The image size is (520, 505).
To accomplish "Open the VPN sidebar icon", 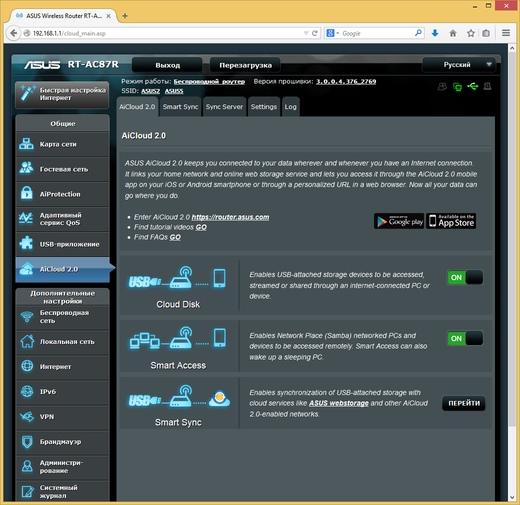I will point(27,416).
